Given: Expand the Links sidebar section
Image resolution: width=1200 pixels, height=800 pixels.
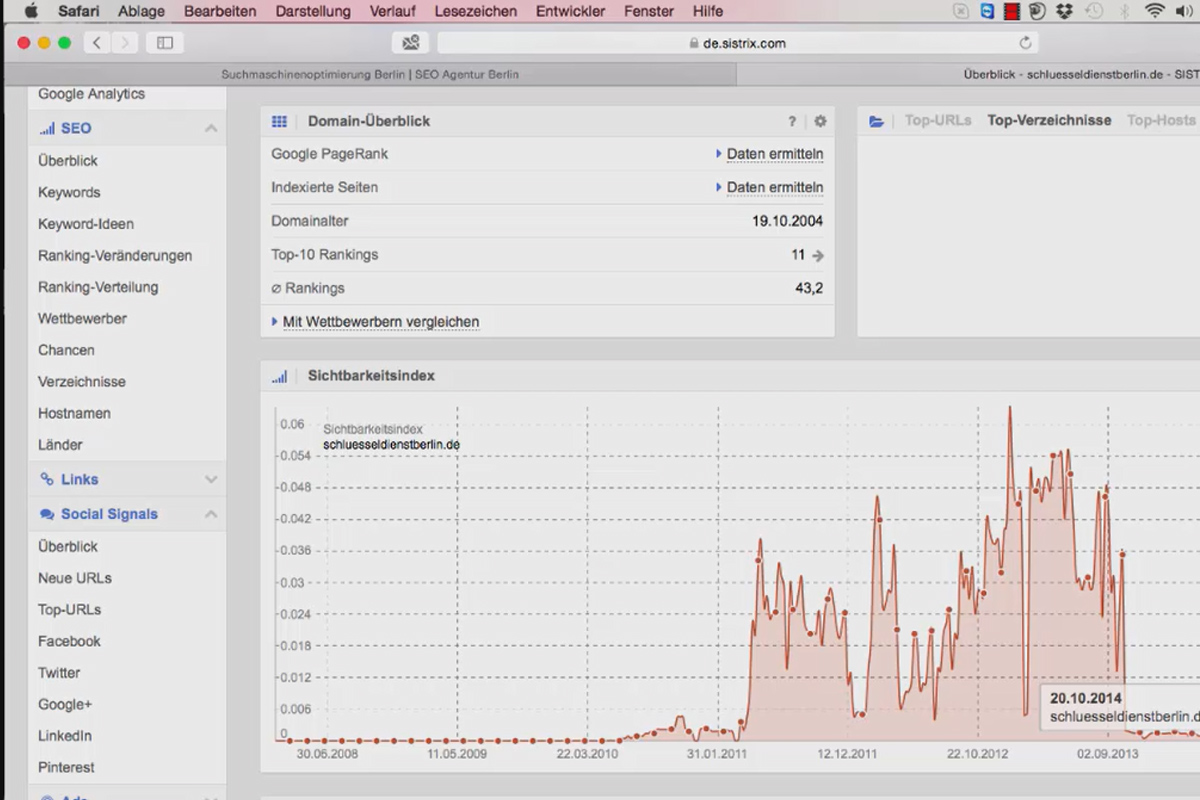Looking at the screenshot, I should (x=211, y=479).
